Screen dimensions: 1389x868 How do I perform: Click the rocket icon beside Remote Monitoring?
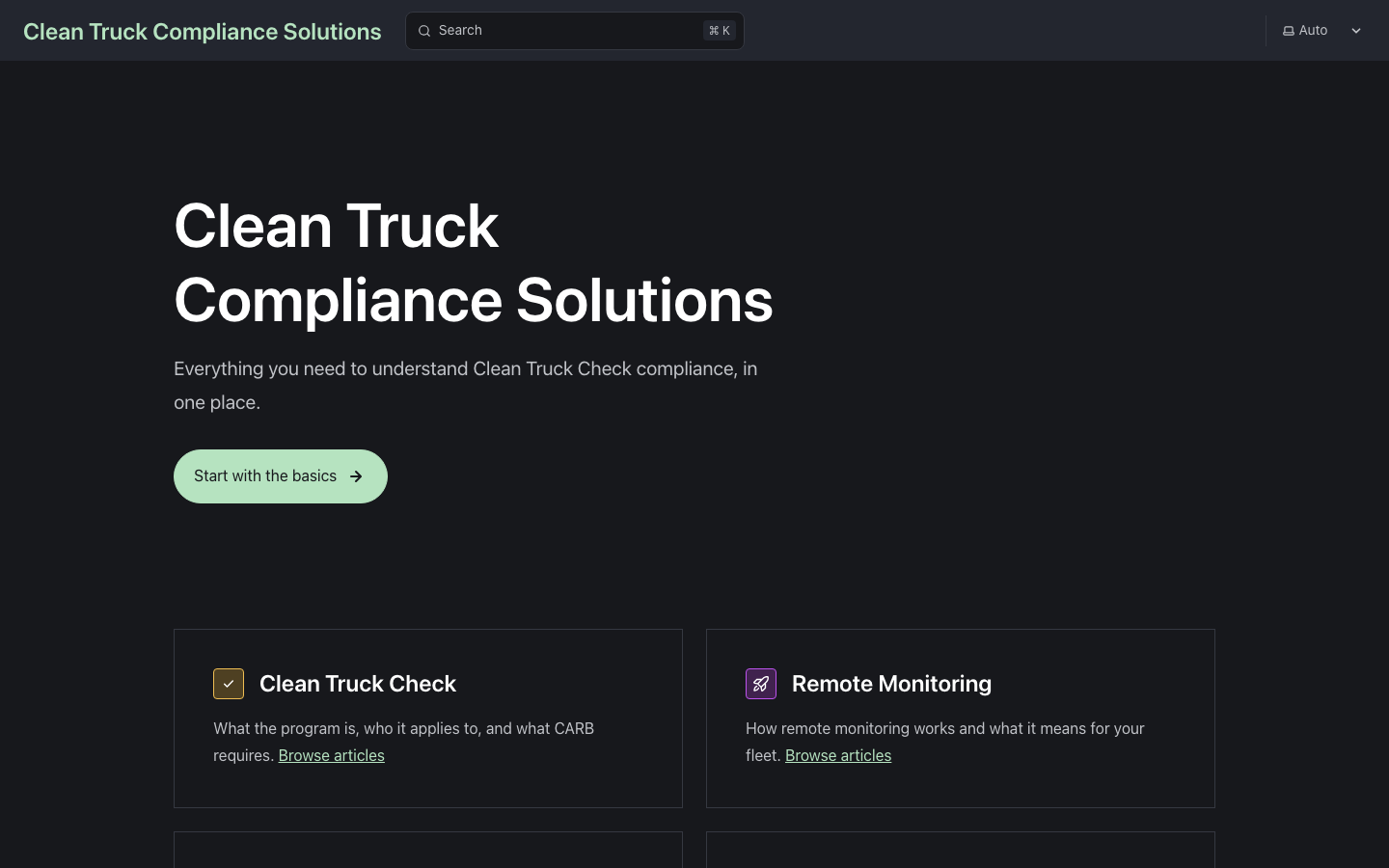click(761, 684)
